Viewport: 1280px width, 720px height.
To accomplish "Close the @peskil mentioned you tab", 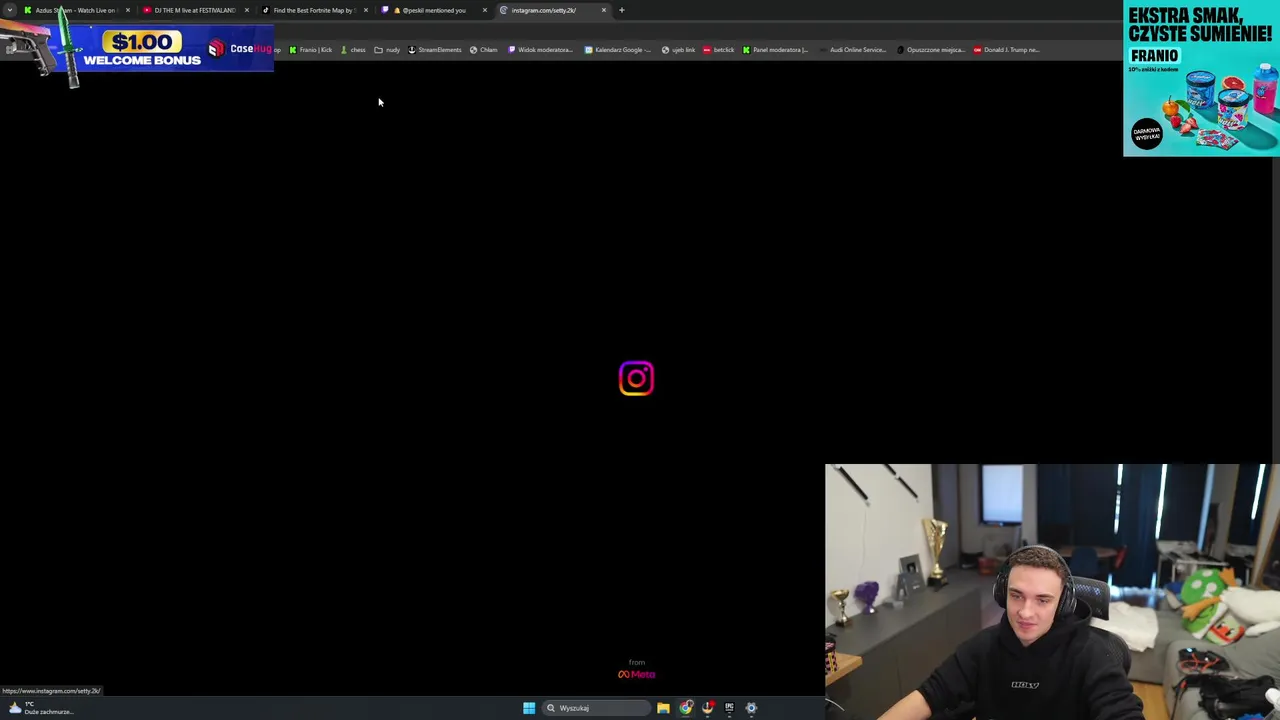I will click(484, 10).
